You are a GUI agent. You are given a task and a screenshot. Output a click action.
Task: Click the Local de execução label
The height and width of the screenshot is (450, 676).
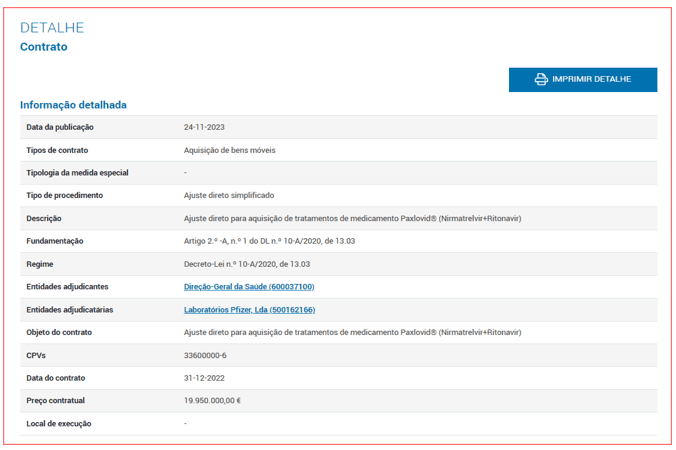click(x=59, y=424)
